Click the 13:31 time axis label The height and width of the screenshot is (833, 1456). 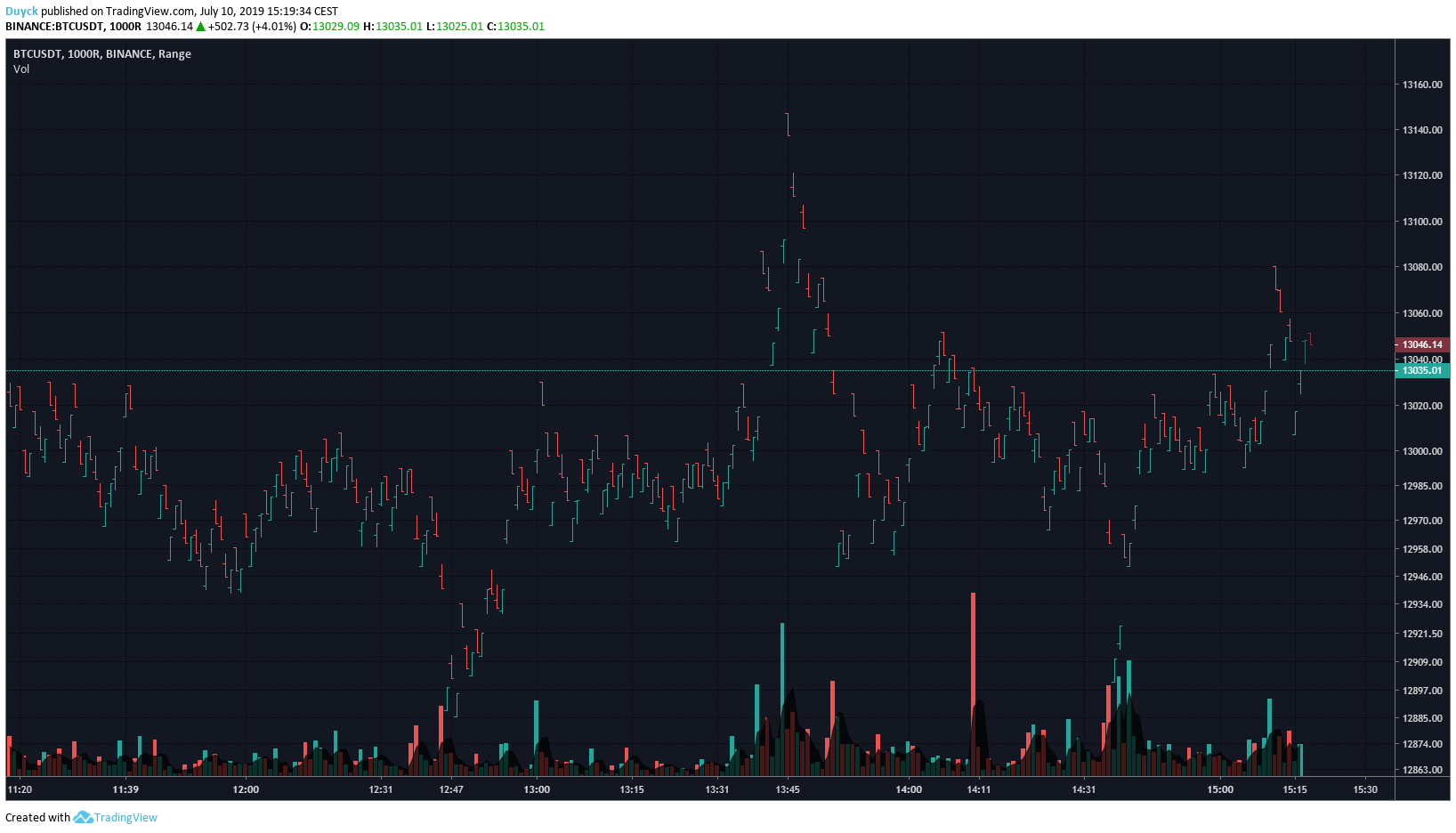717,789
